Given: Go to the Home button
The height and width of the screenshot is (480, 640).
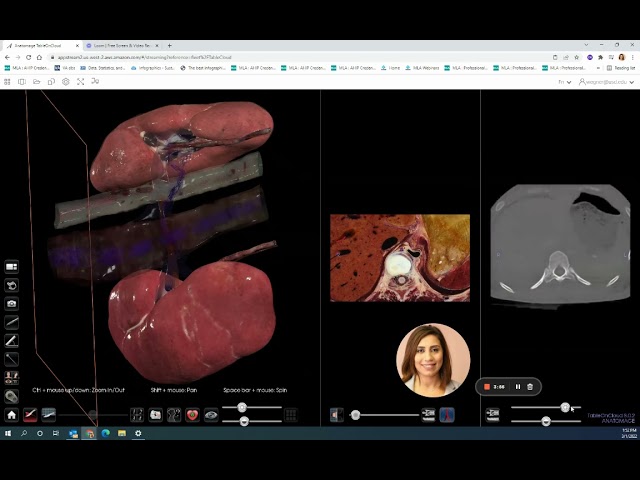Looking at the screenshot, I should click(x=11, y=415).
